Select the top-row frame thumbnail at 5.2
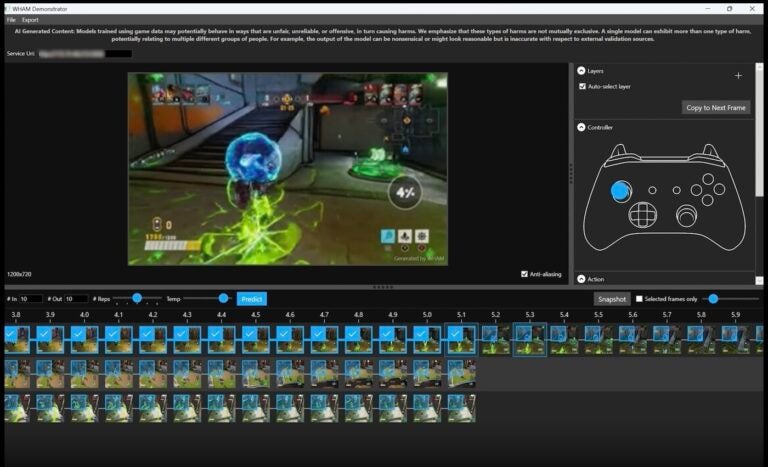Image resolution: width=768 pixels, height=467 pixels. [495, 340]
